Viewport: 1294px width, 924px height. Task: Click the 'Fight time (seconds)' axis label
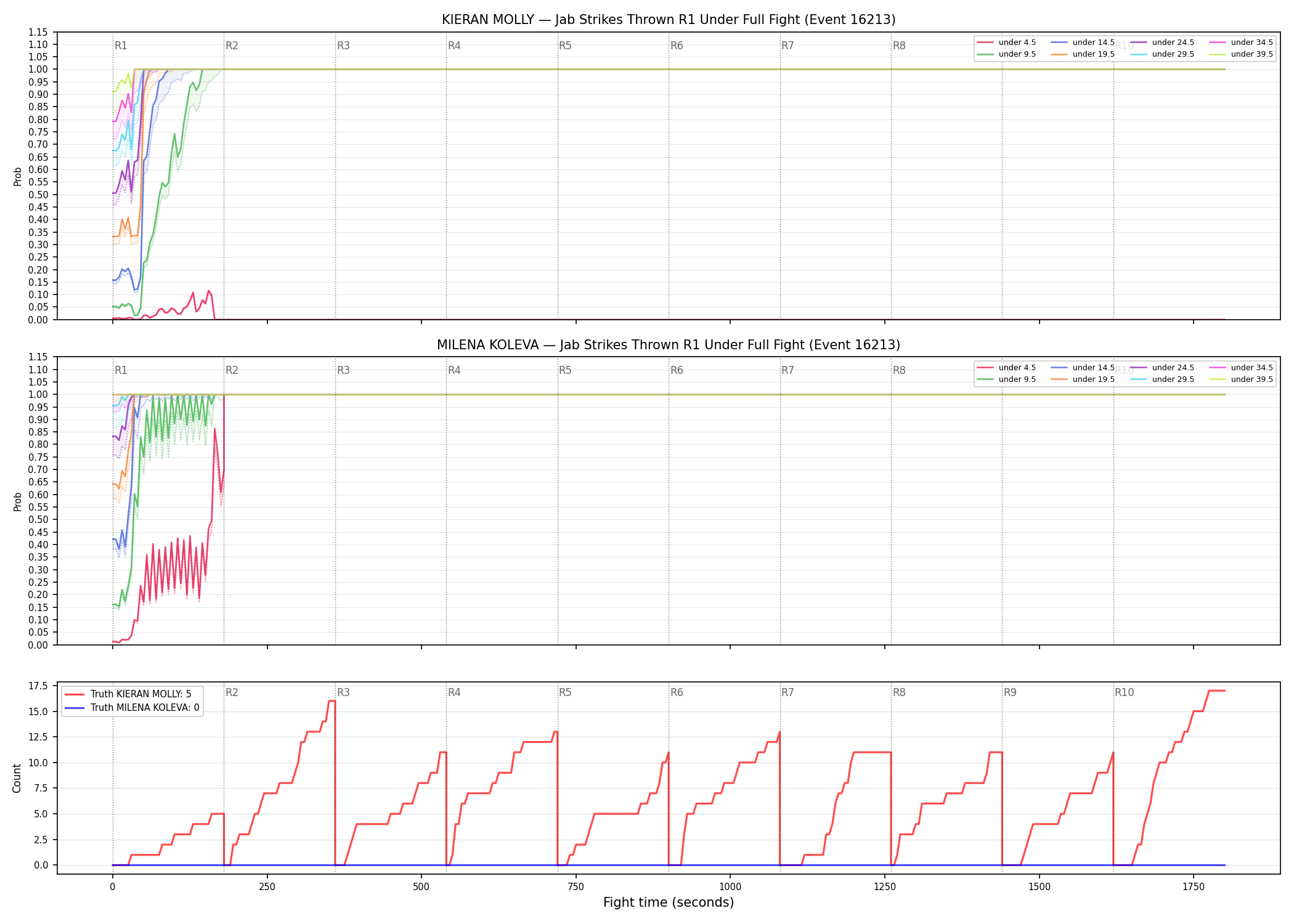pyautogui.click(x=669, y=902)
